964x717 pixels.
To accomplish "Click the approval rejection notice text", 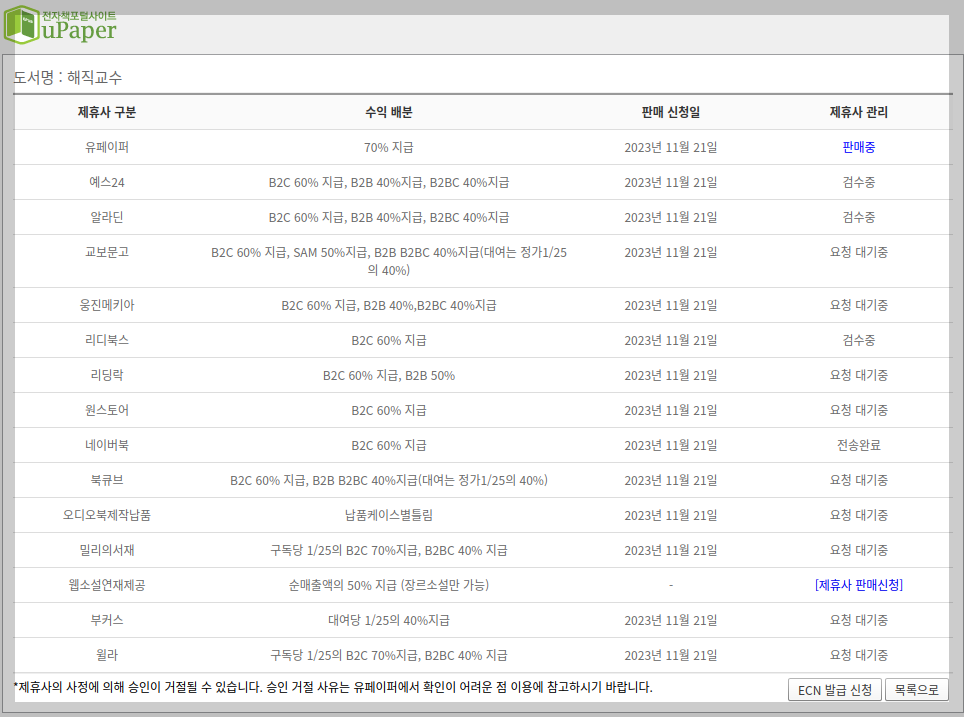I will click(333, 687).
